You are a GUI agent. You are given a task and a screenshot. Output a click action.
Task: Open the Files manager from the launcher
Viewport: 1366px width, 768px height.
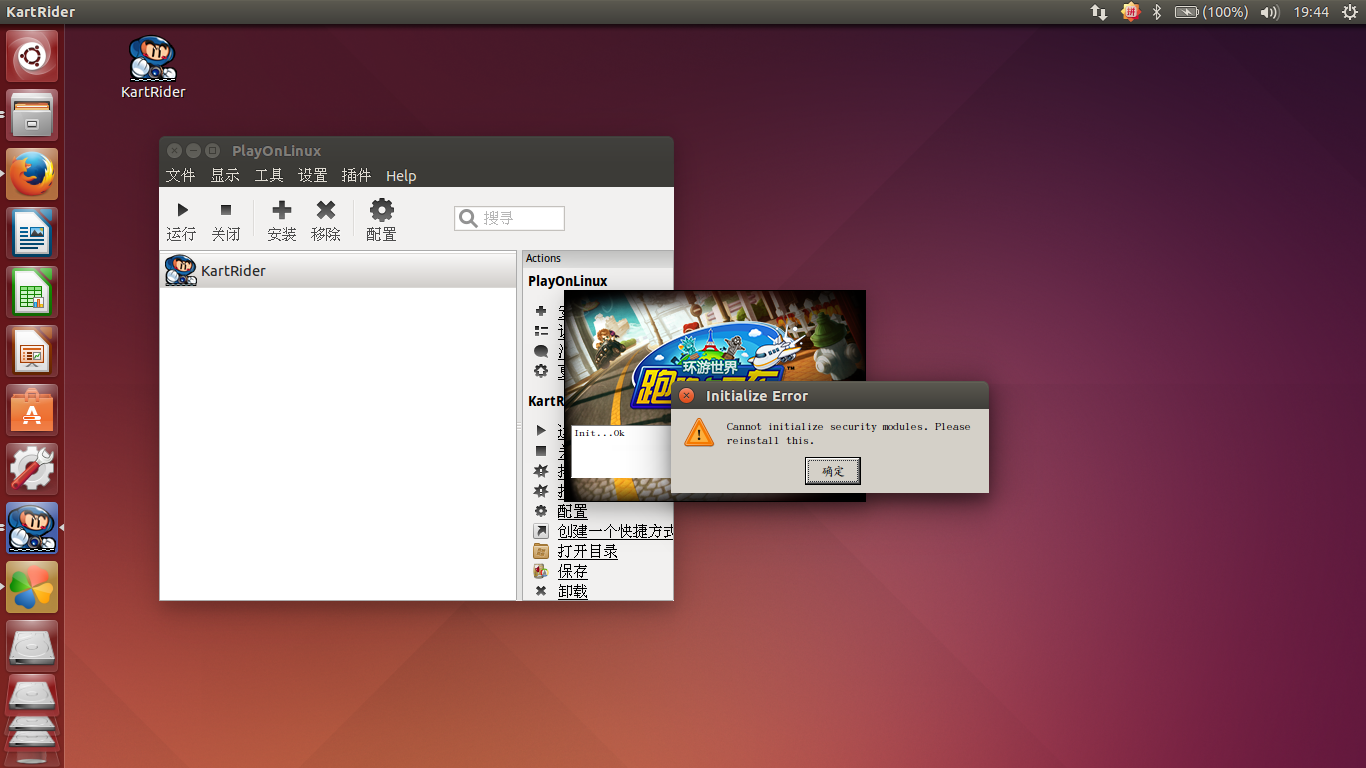tap(32, 115)
